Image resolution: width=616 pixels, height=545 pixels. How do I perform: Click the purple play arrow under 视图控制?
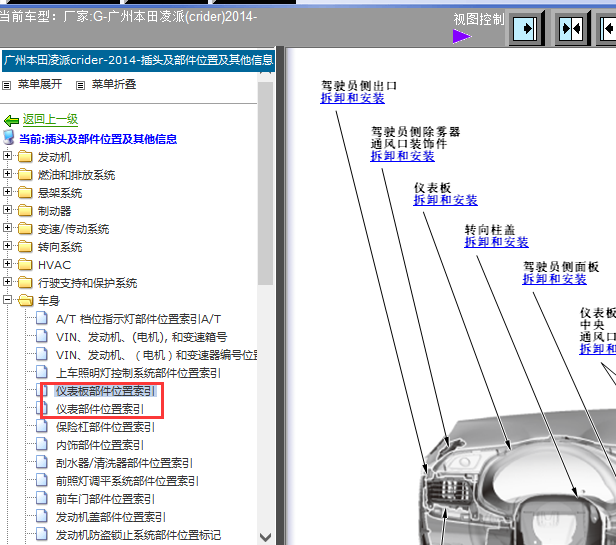[x=462, y=37]
